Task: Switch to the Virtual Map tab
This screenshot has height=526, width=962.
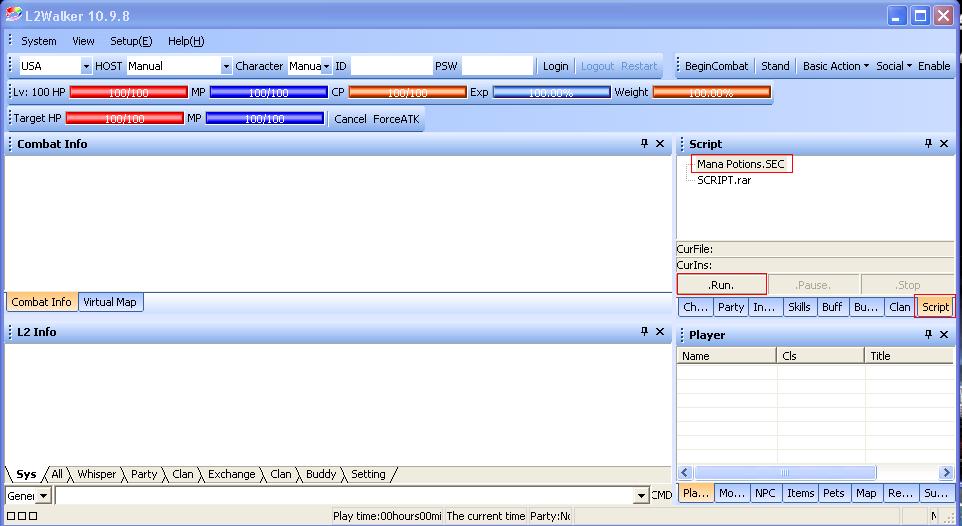Action: [110, 302]
